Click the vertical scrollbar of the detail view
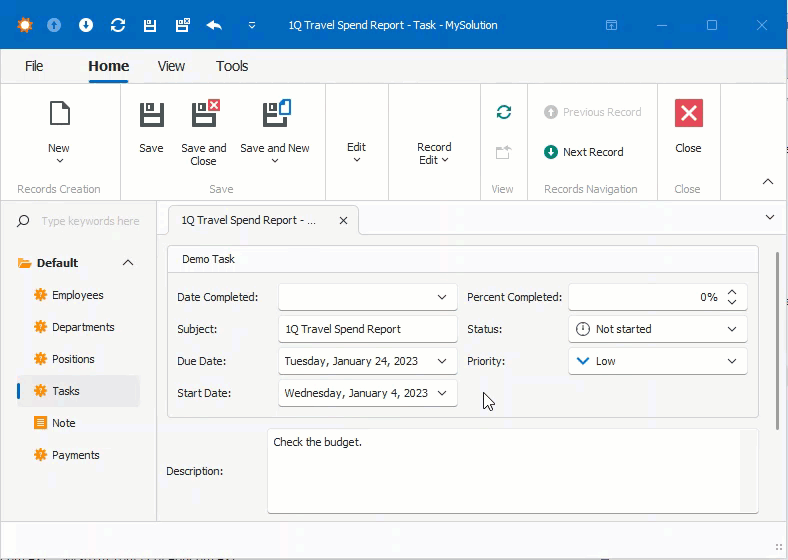Image resolution: width=788 pixels, height=560 pixels. pyautogui.click(x=777, y=342)
